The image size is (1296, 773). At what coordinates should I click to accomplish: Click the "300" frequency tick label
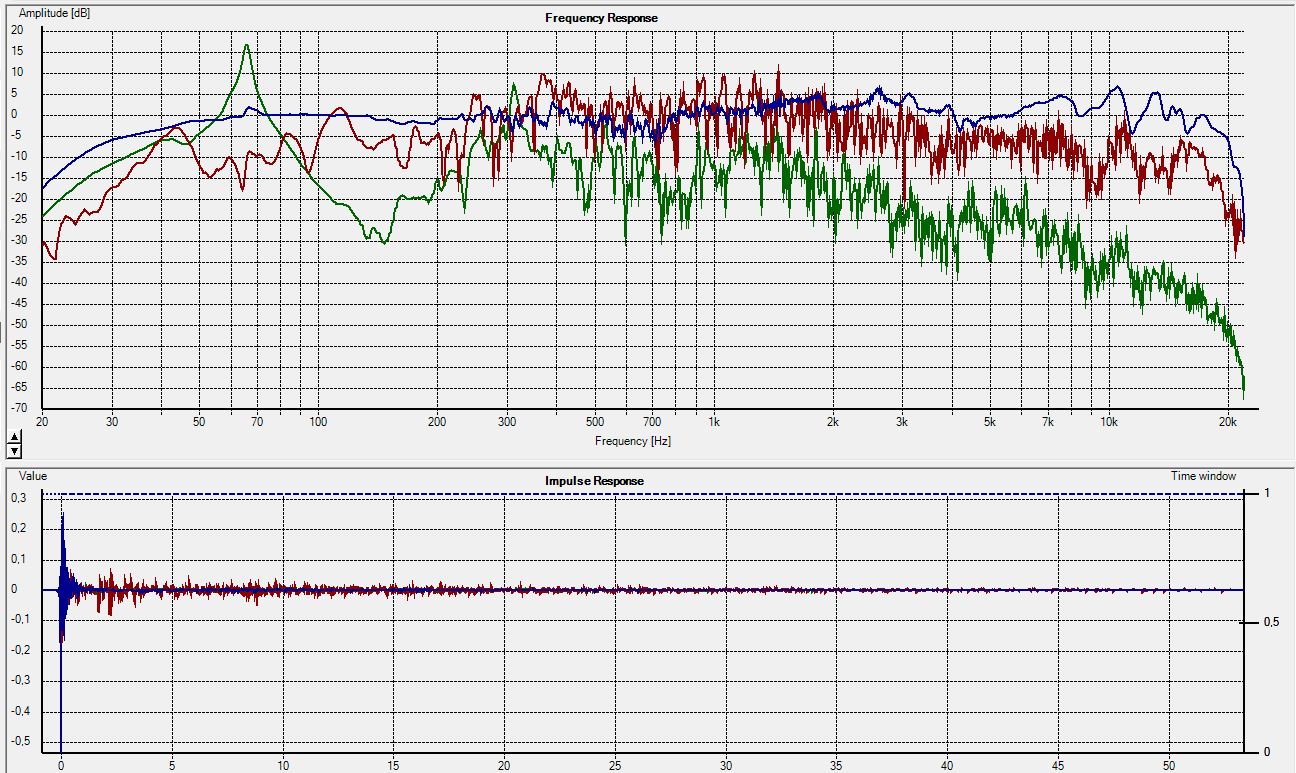coord(506,422)
